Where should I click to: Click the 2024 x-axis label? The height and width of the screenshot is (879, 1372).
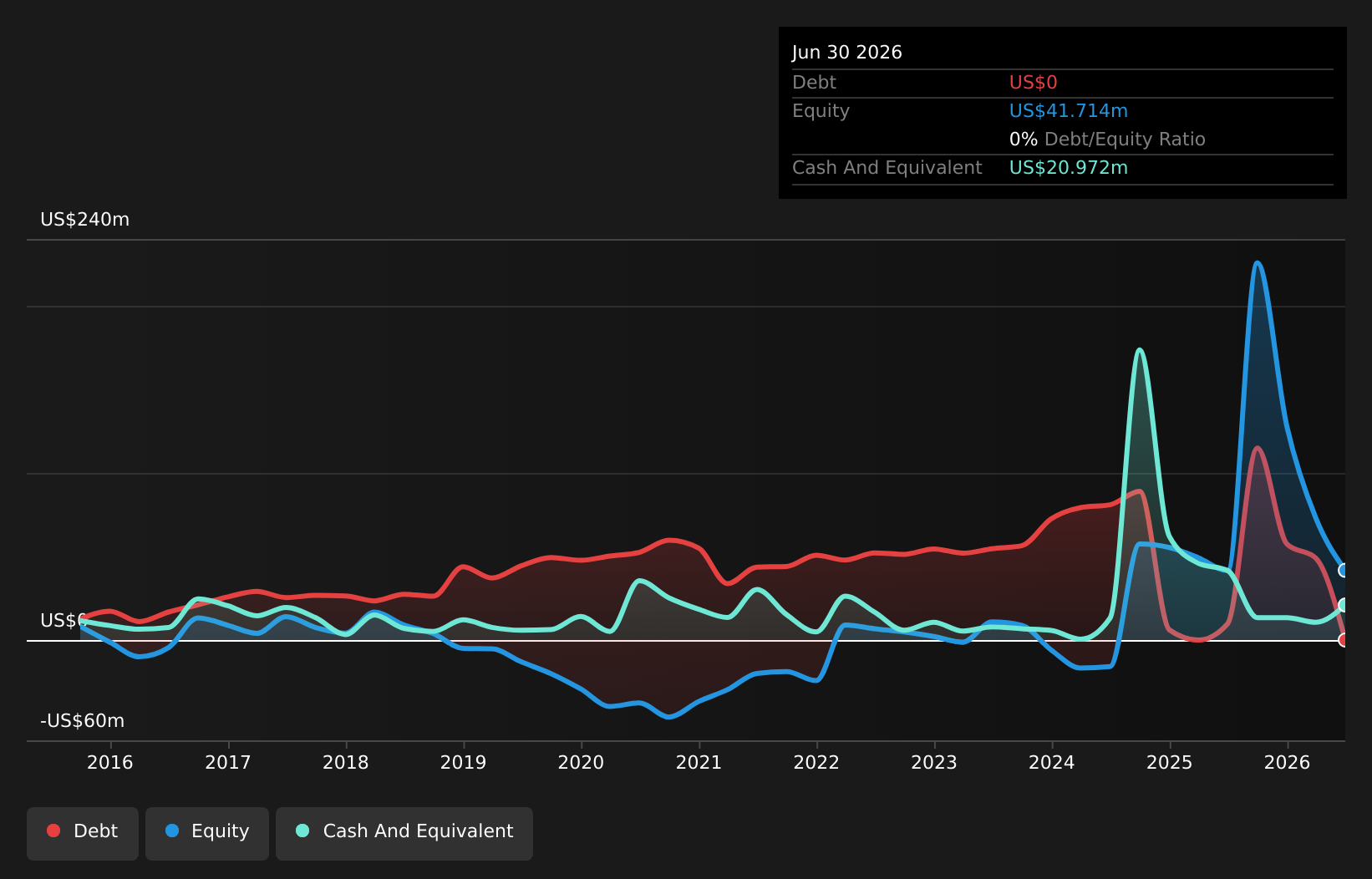tap(1052, 762)
